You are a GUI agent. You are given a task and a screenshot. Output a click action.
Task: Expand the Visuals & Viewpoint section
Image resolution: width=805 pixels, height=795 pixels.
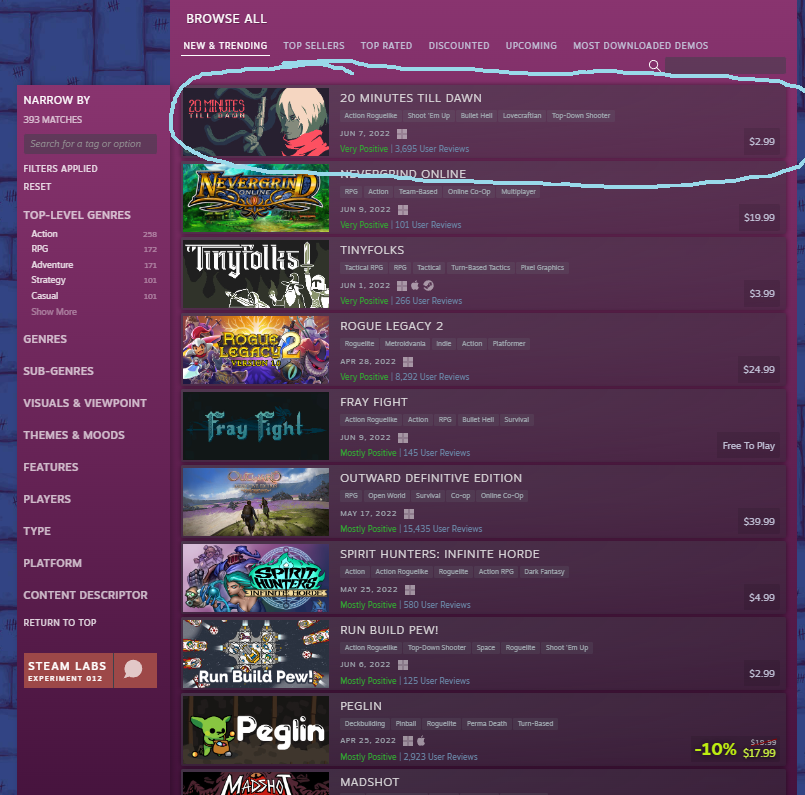click(x=85, y=403)
